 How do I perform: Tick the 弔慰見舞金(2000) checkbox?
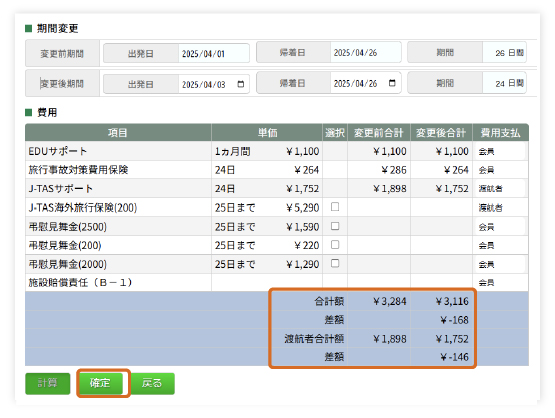335,263
